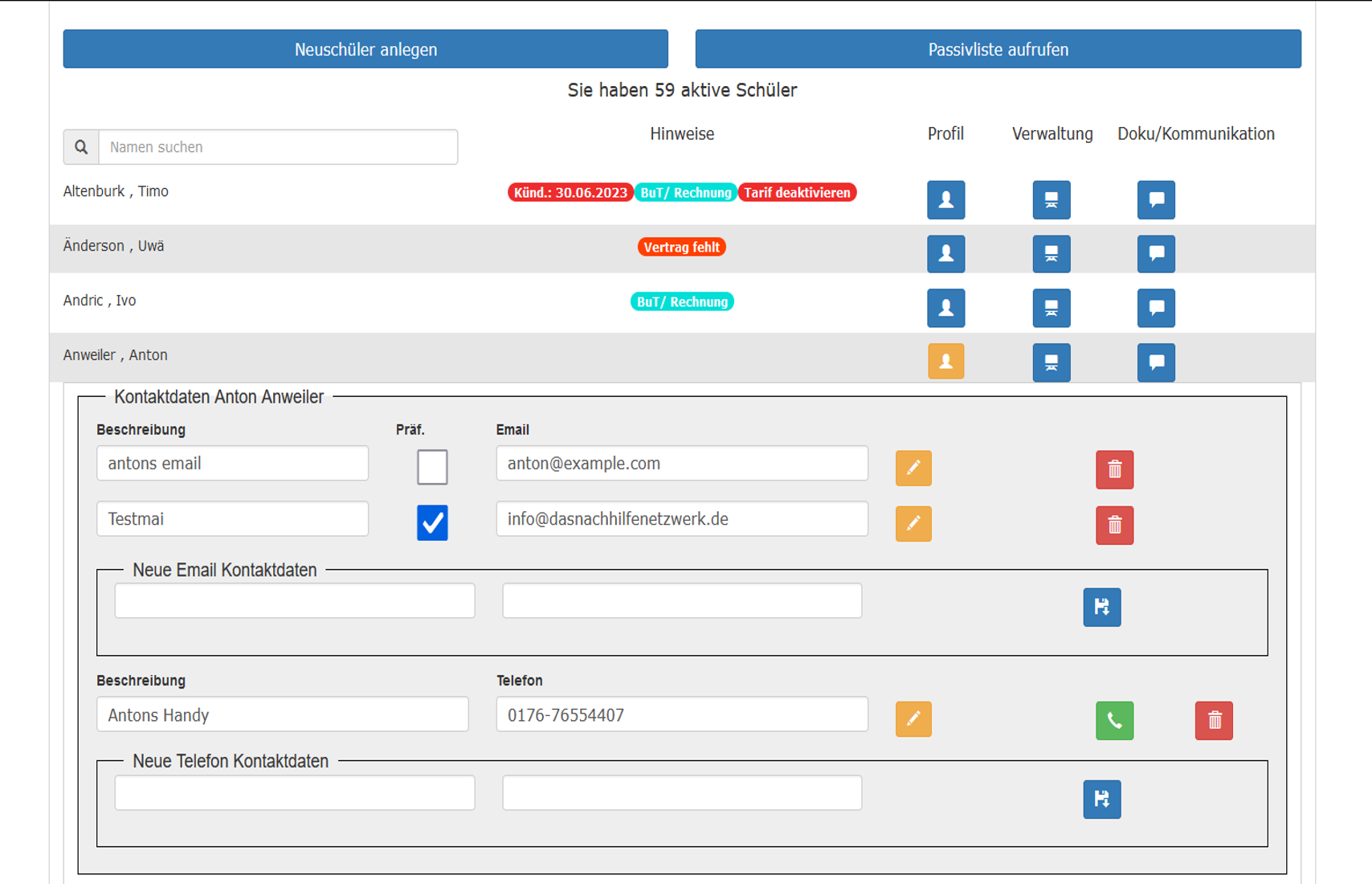Collapse Anton Anweiler's orange profile icon
1372x884 pixels.
click(945, 362)
